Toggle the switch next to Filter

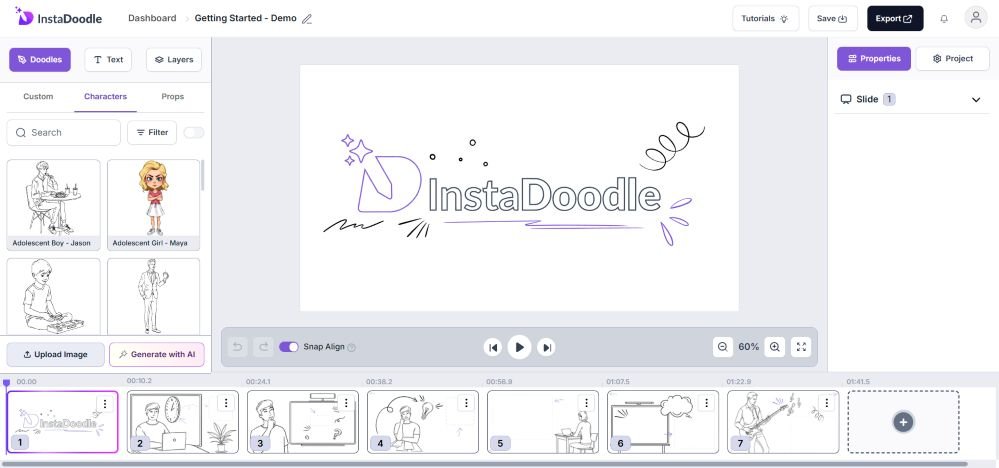pos(194,132)
